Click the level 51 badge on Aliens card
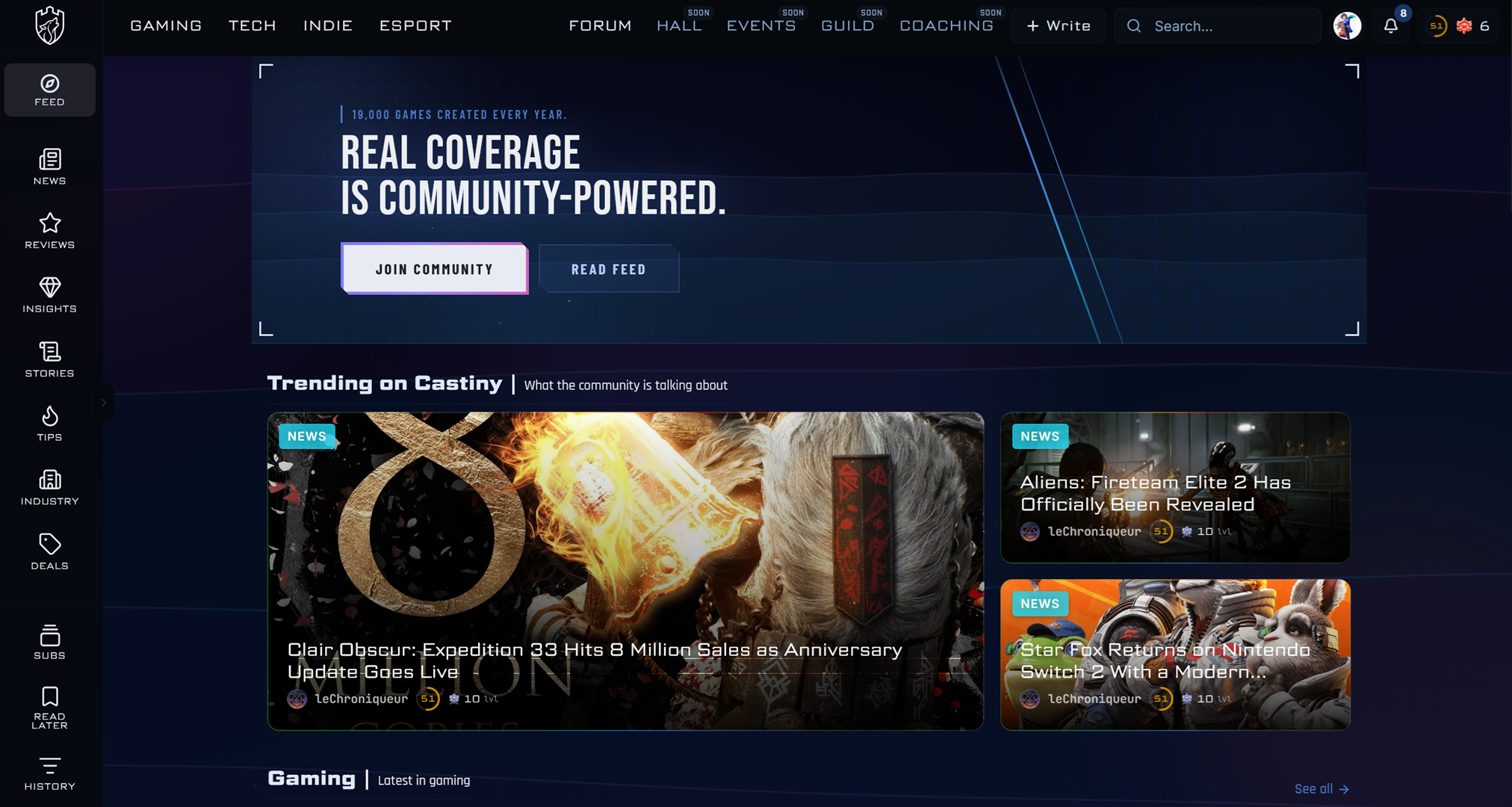Viewport: 1512px width, 807px height. pos(1161,532)
